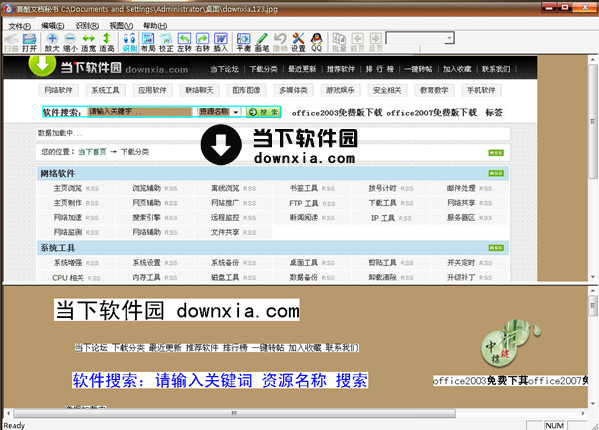Click the 下载工具 category link
This screenshot has width=599, height=430.
point(382,203)
